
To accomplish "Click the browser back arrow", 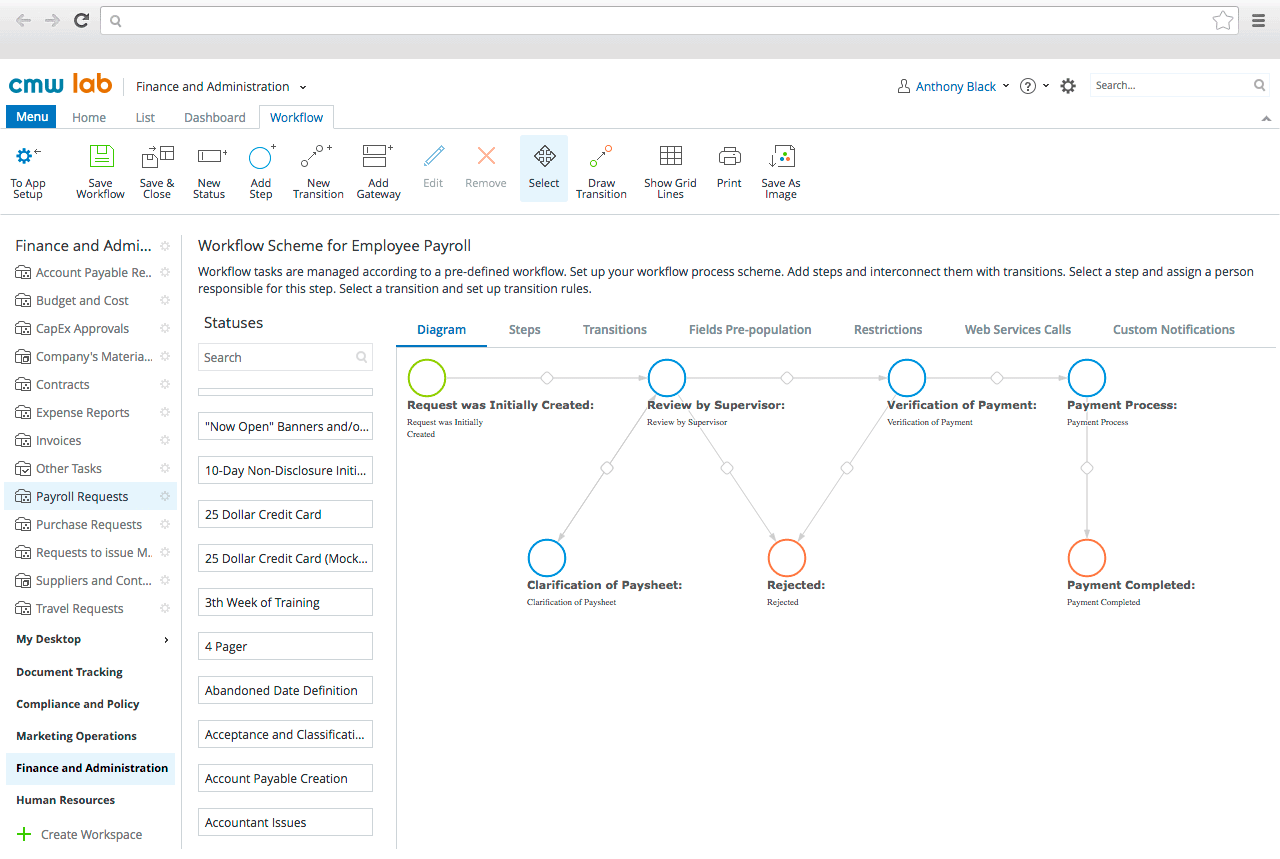I will (23, 20).
